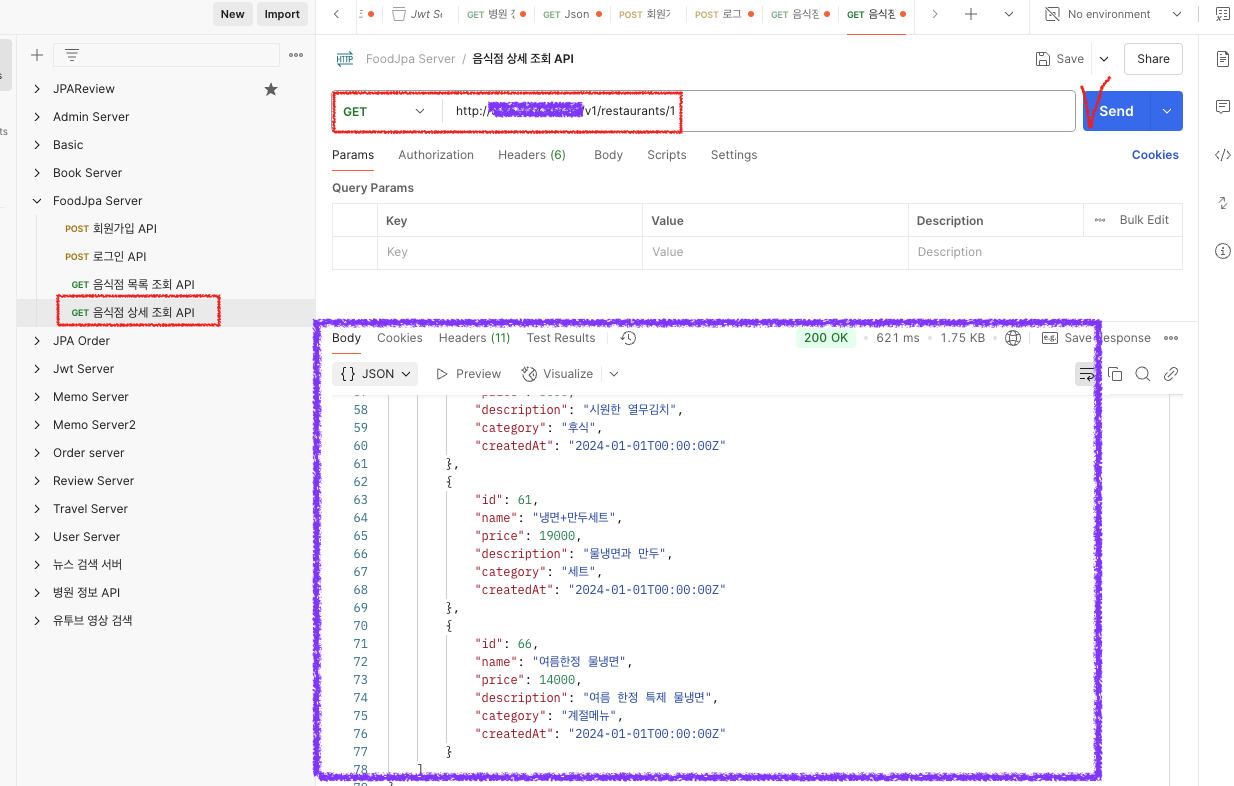Screen dimensions: 1234x786
Task: Expand the JPA Order collection
Action: 37,341
